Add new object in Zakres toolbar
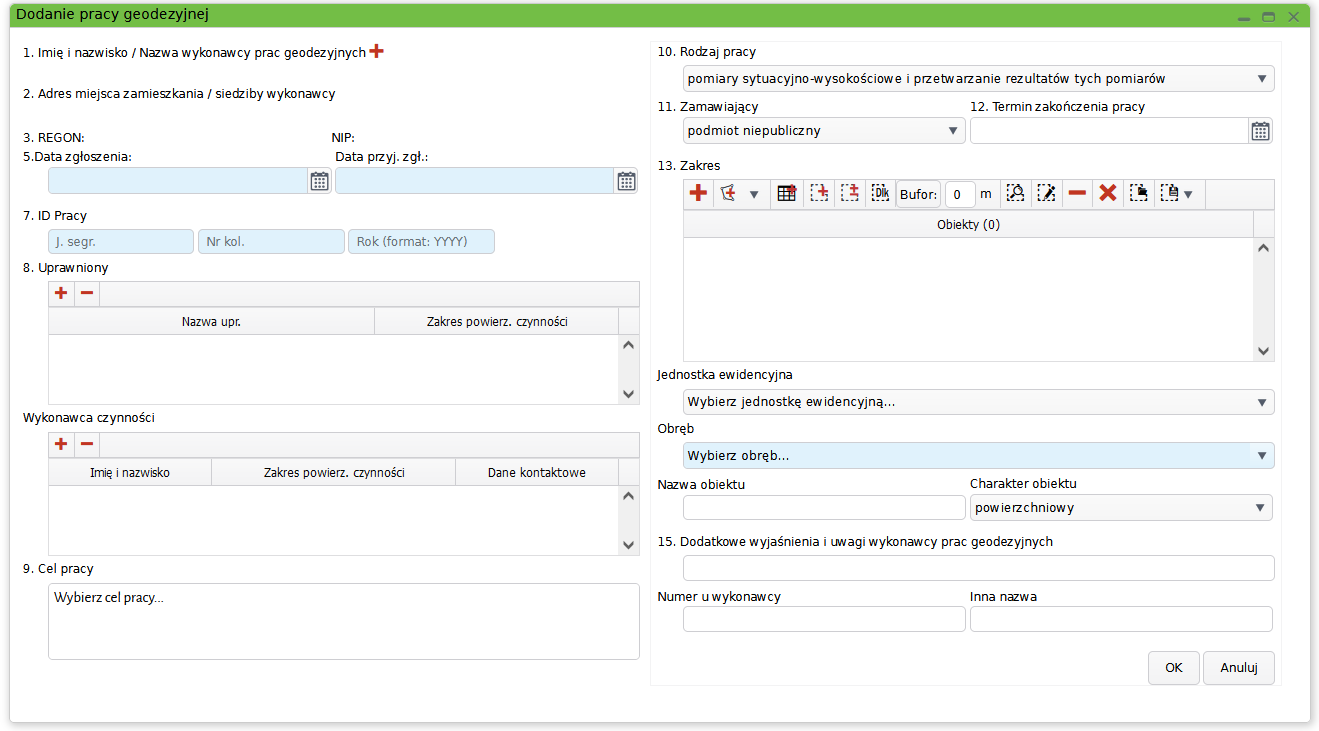1319x731 pixels. point(699,194)
